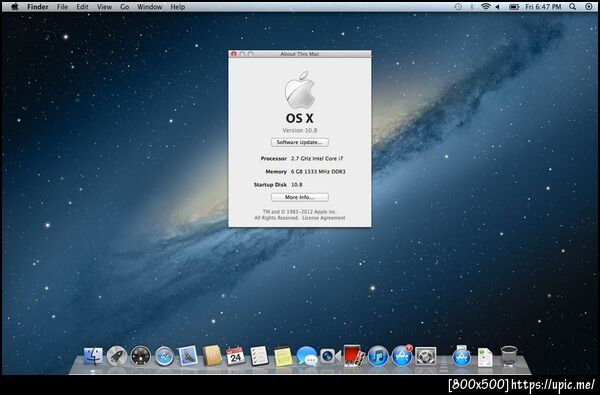The height and width of the screenshot is (395, 600).
Task: Click the Apple logo in About window
Action: 300,90
